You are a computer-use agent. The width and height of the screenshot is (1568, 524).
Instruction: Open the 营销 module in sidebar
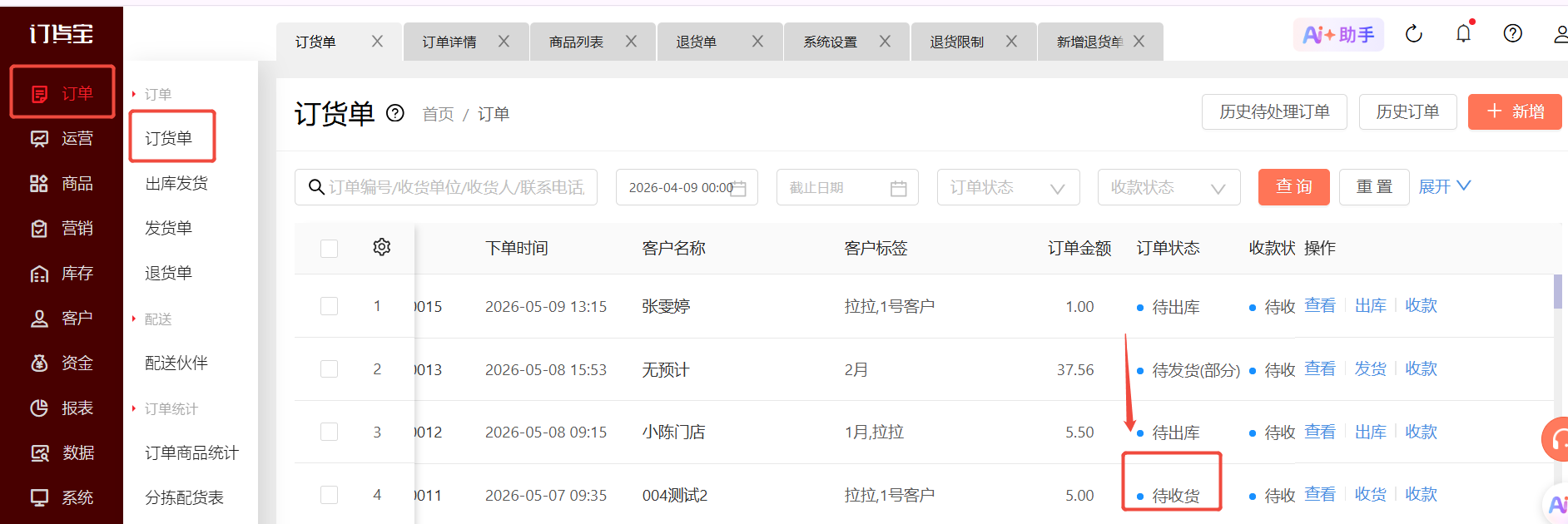(62, 228)
